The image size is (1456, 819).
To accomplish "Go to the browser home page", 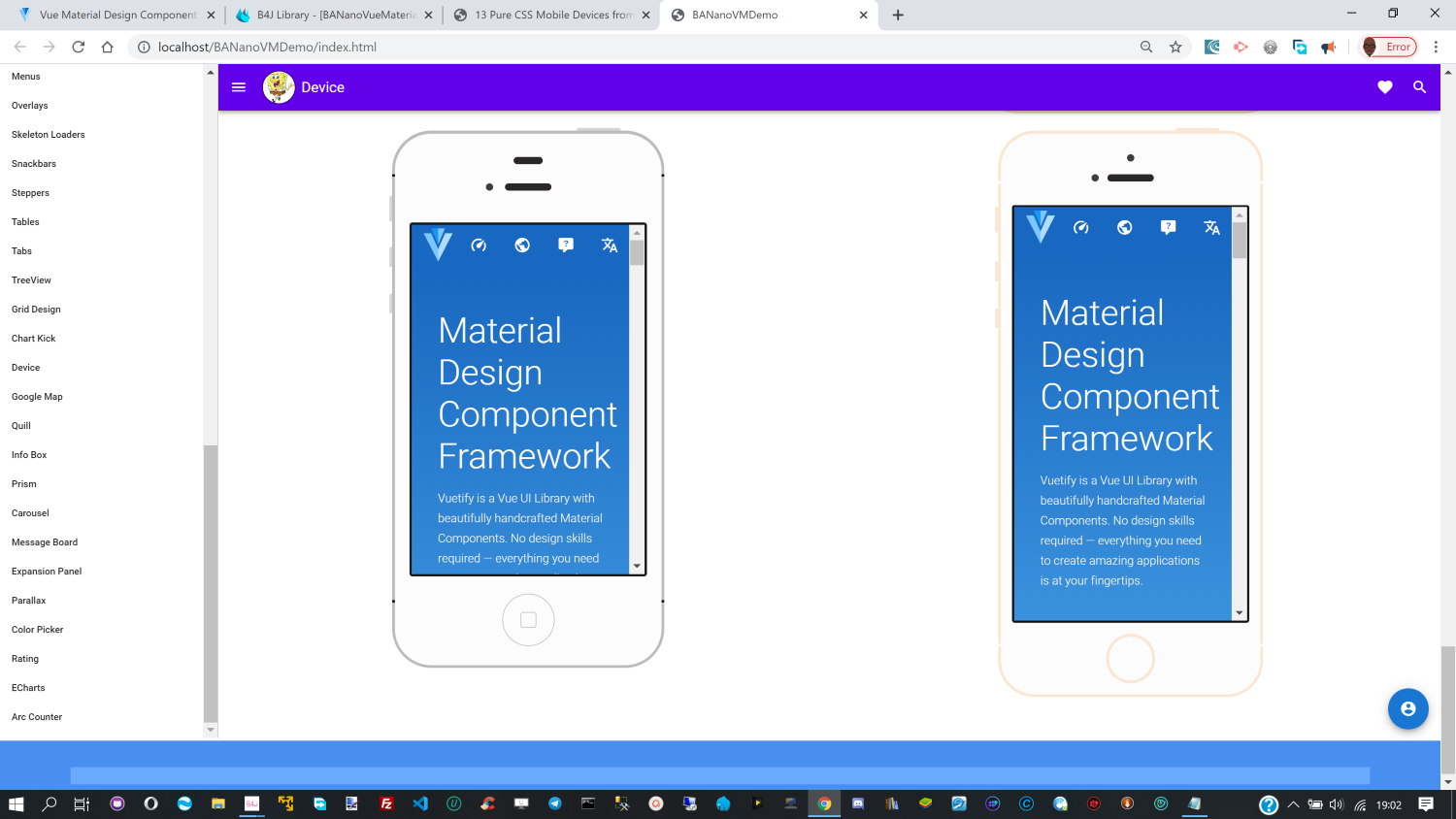I will (108, 47).
